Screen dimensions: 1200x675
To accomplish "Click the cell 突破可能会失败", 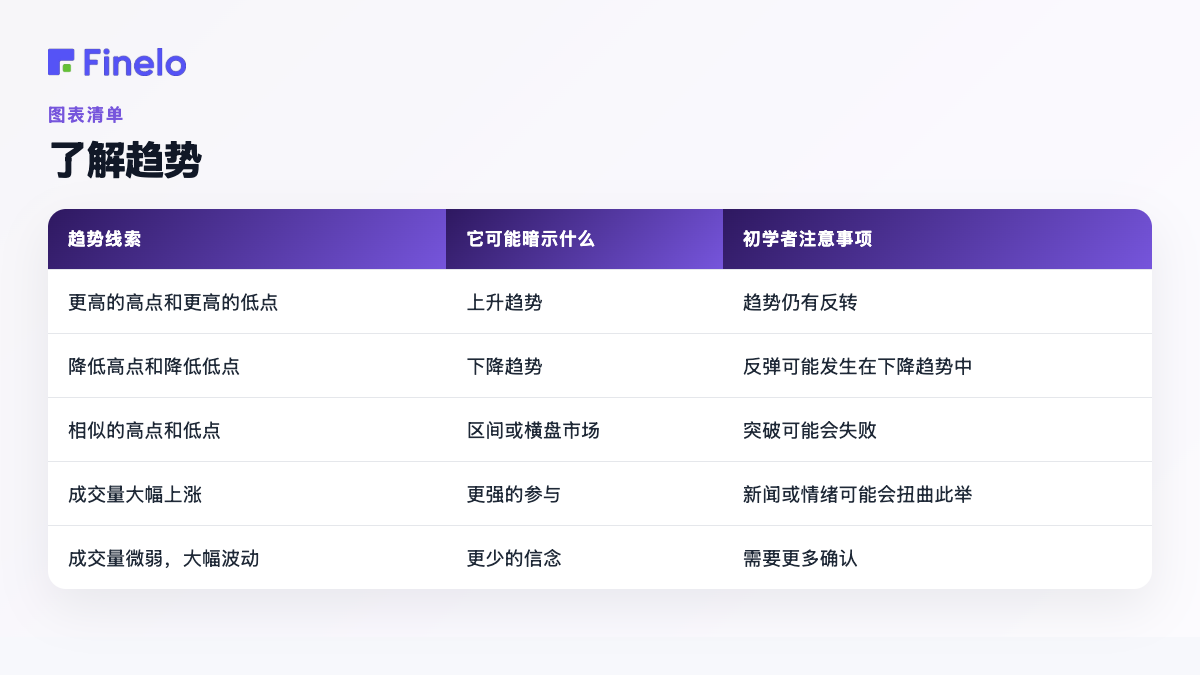I will (937, 430).
